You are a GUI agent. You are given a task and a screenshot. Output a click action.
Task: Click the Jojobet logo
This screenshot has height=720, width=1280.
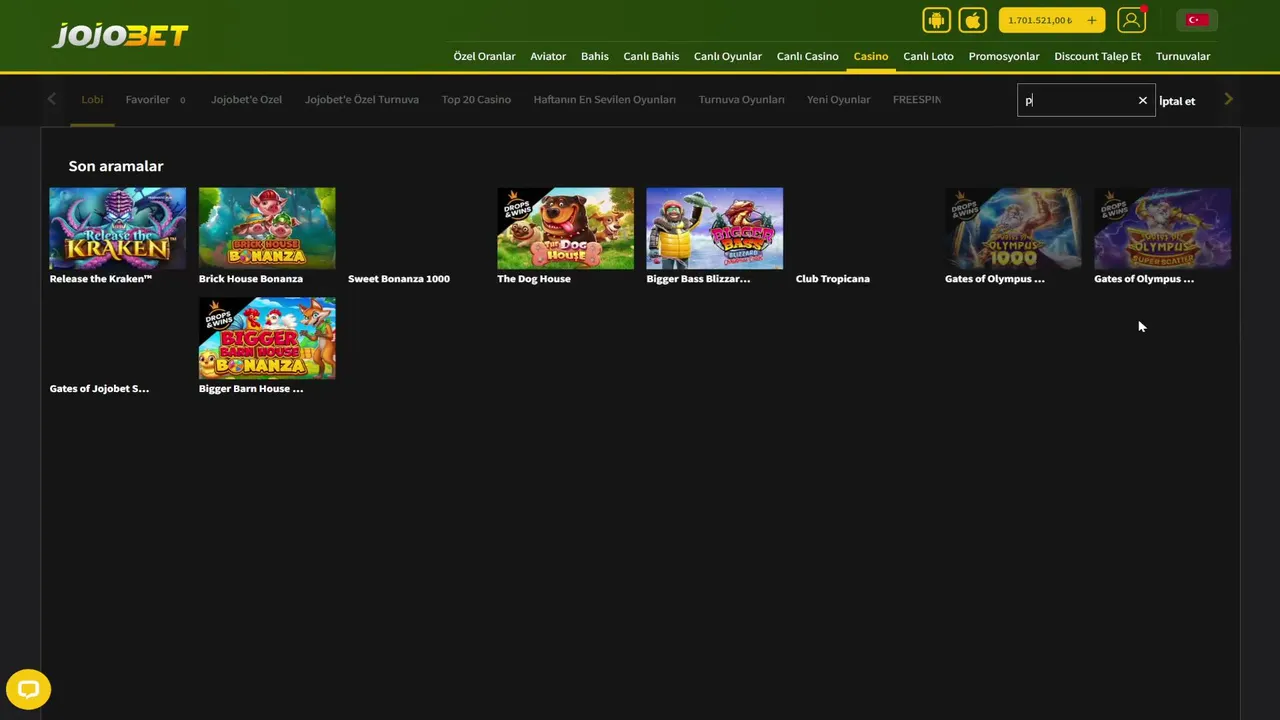120,35
